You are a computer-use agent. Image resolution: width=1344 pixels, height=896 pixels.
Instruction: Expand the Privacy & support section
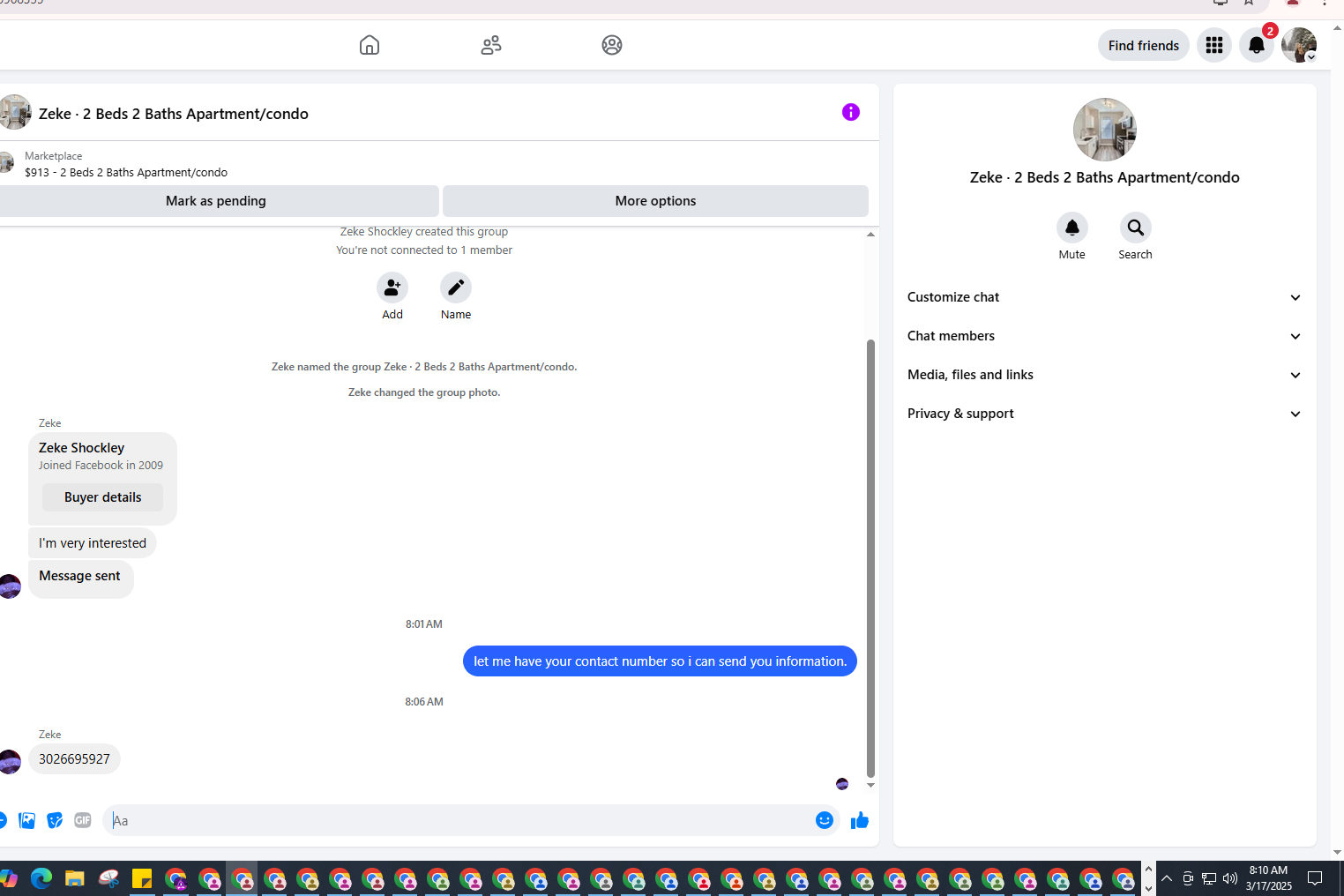(1104, 414)
